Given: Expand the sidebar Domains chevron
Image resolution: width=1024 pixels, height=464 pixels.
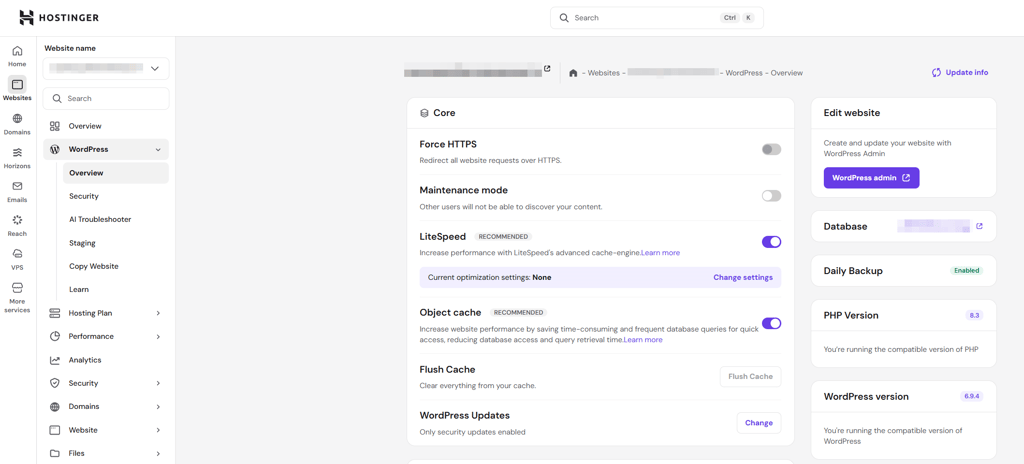Looking at the screenshot, I should pyautogui.click(x=158, y=406).
